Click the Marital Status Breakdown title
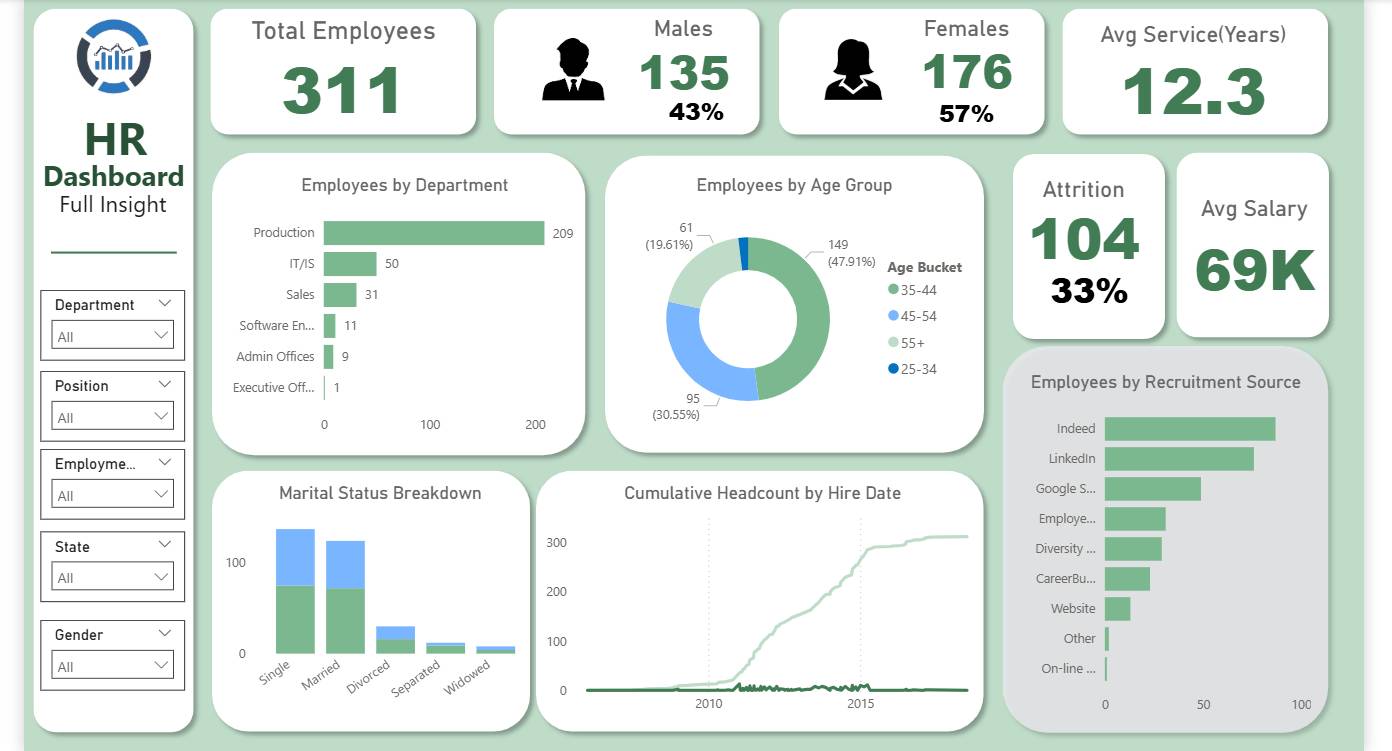Image resolution: width=1392 pixels, height=751 pixels. pyautogui.click(x=380, y=493)
